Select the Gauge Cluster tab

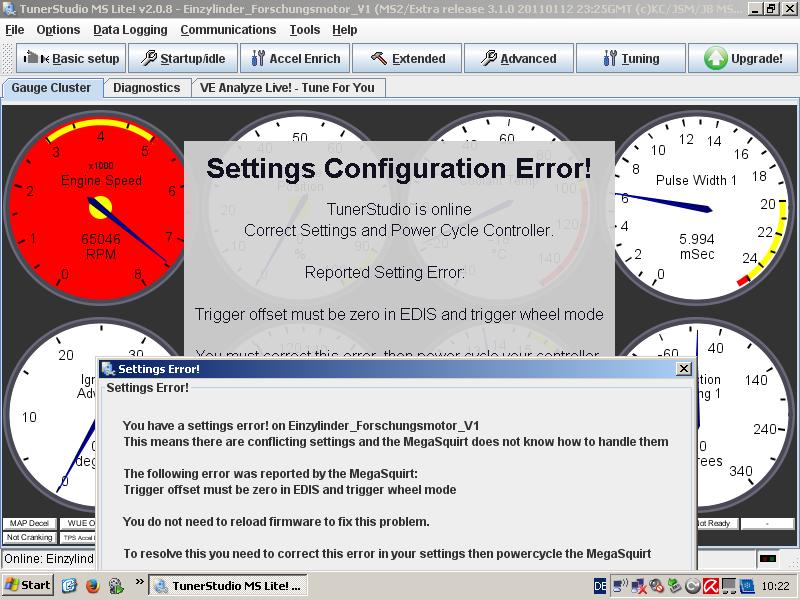51,88
